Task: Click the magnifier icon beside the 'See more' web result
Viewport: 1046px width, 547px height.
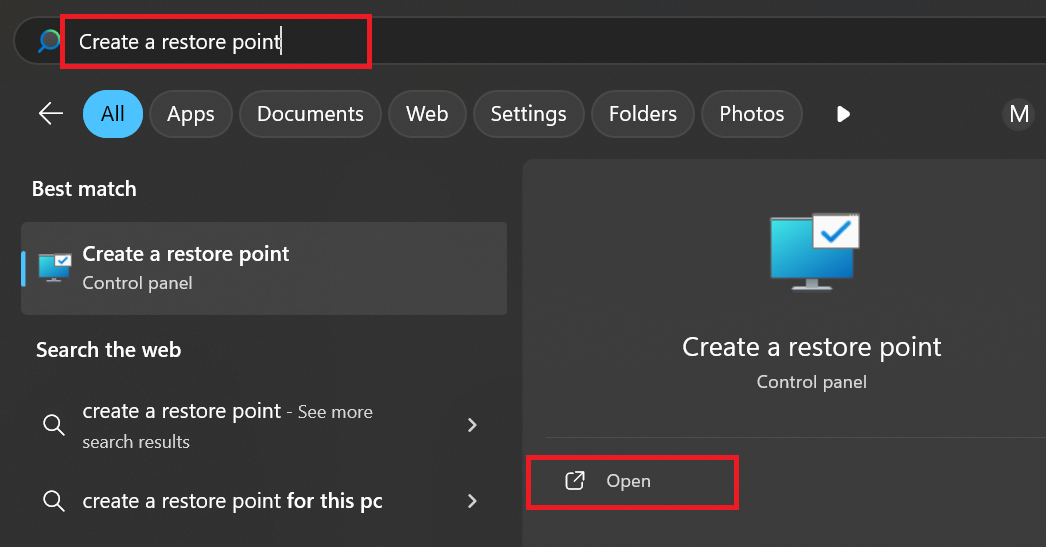Action: tap(54, 425)
